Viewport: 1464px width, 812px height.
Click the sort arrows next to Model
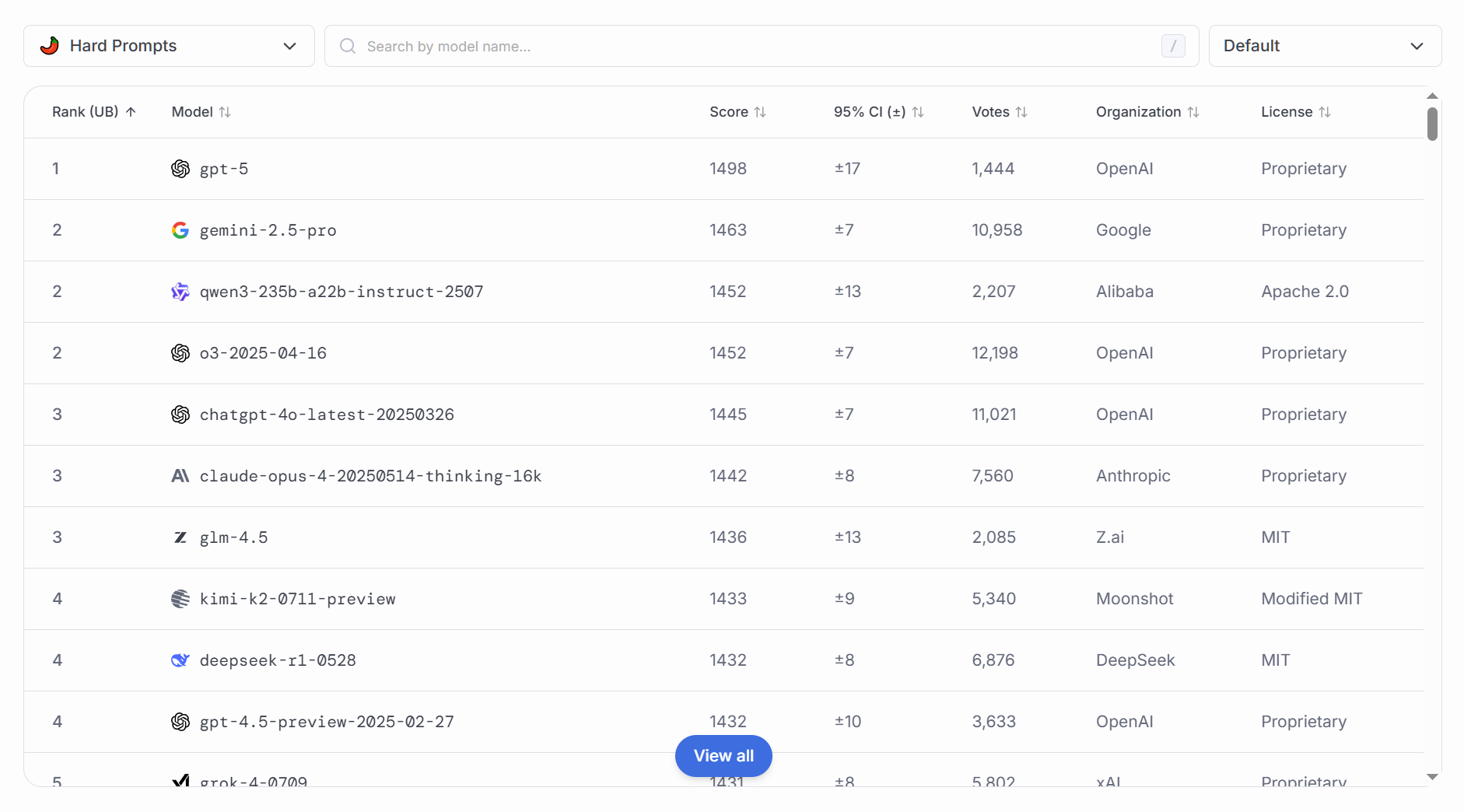pyautogui.click(x=225, y=112)
